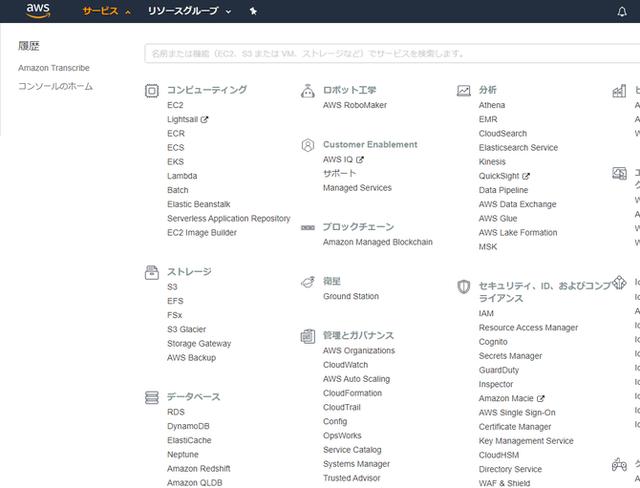The height and width of the screenshot is (488, 640).
Task: Open CloudTrail
Action: 342,407
